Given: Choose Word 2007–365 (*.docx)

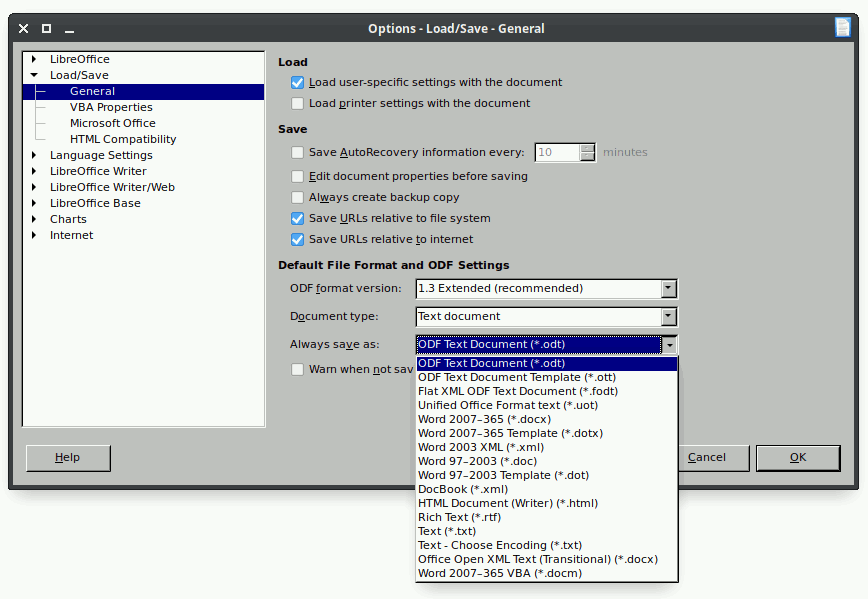Looking at the screenshot, I should [x=546, y=419].
